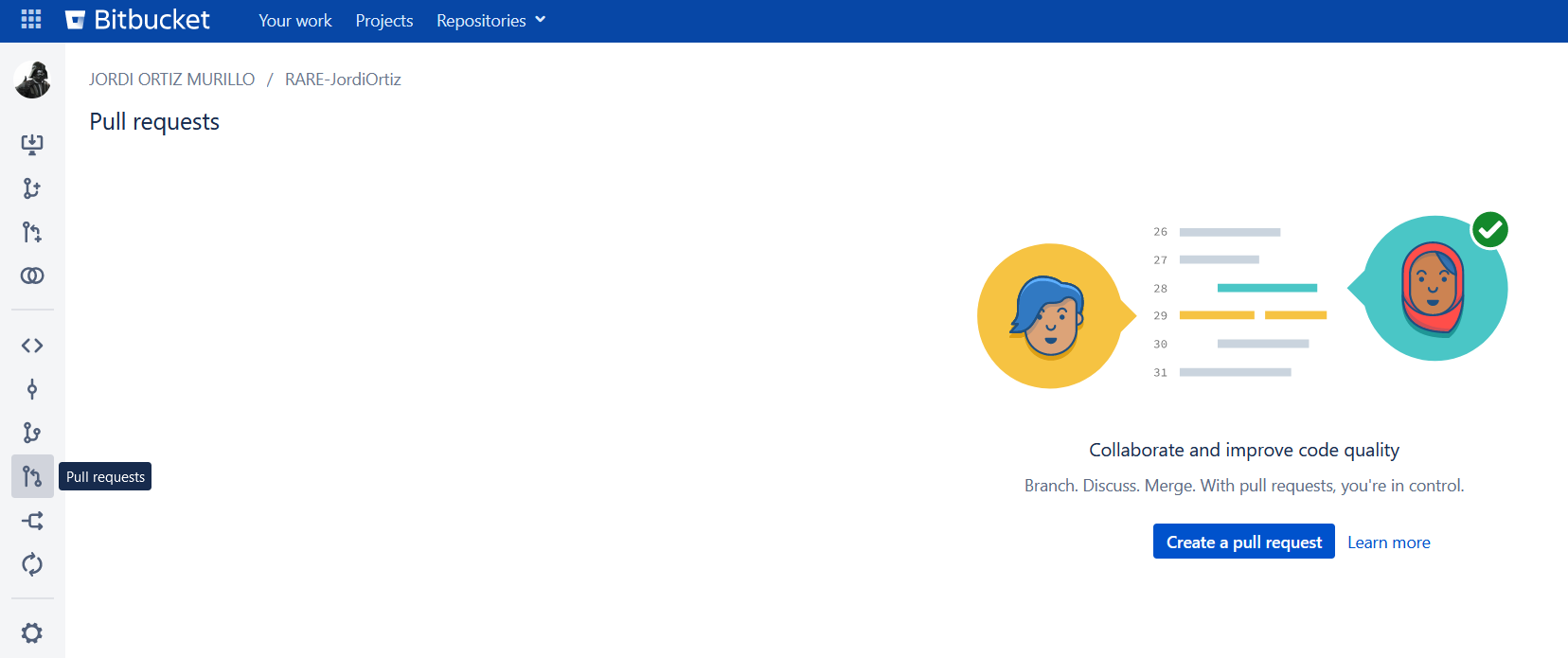Go to the Projects menu item
Screen dimensions: 1568x658
tap(383, 21)
